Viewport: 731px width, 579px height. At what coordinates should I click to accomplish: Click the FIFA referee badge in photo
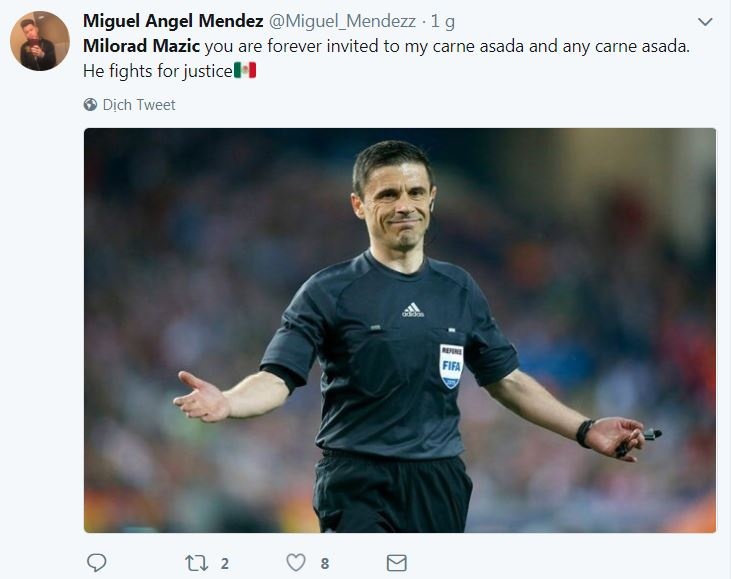pyautogui.click(x=452, y=366)
